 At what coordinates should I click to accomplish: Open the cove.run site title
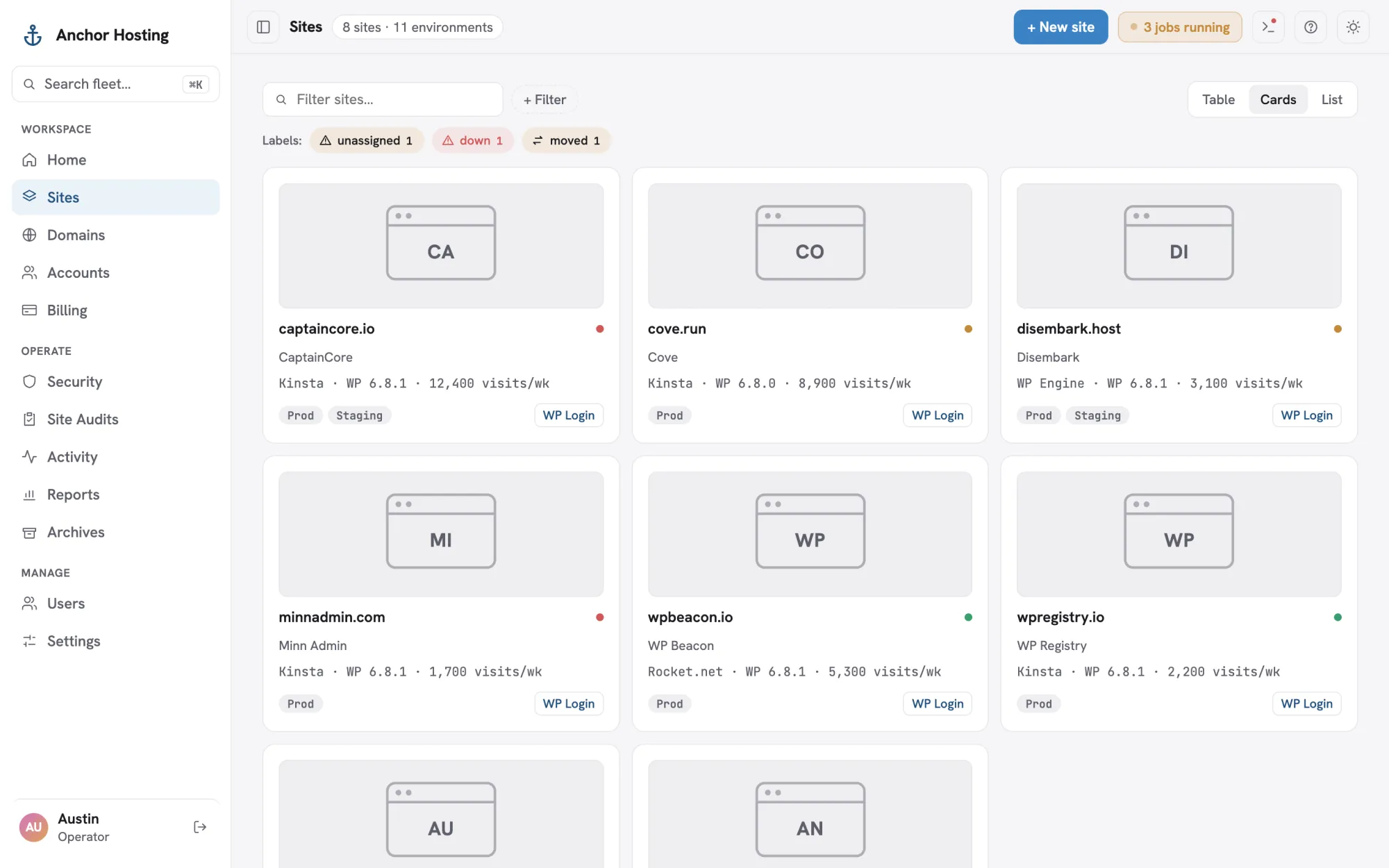(676, 328)
